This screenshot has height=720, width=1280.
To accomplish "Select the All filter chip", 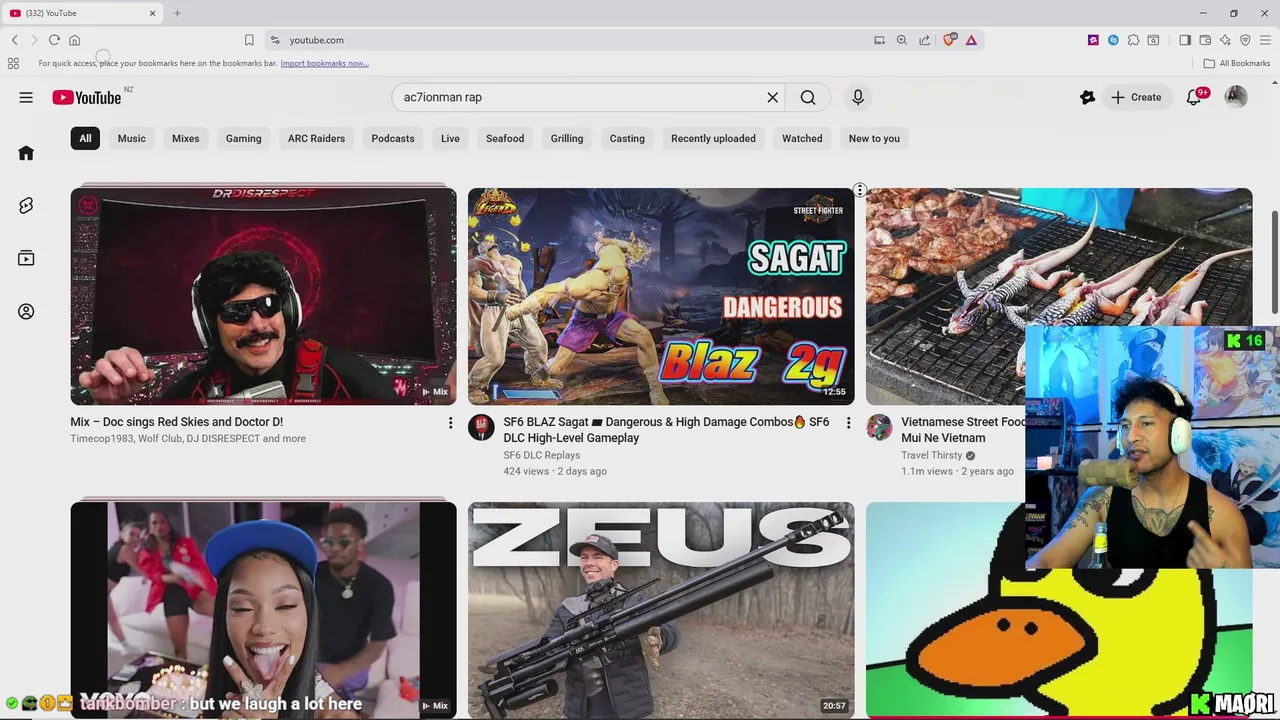I will tap(85, 138).
